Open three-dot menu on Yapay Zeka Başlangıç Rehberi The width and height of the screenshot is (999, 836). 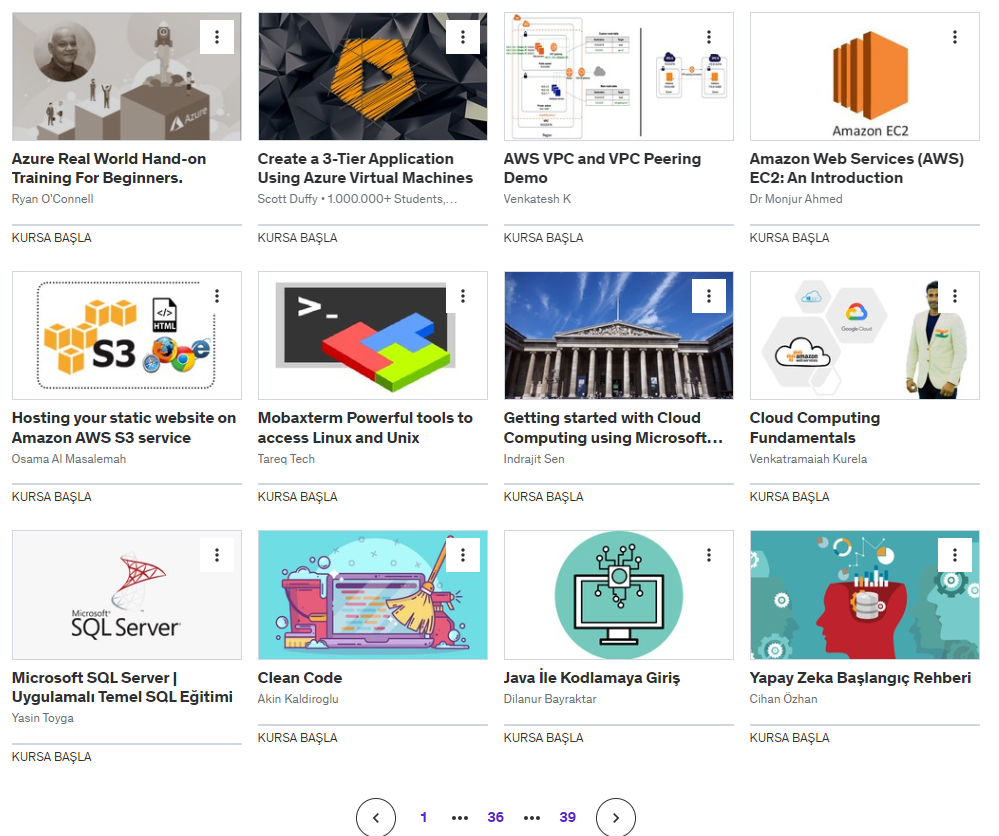point(955,555)
